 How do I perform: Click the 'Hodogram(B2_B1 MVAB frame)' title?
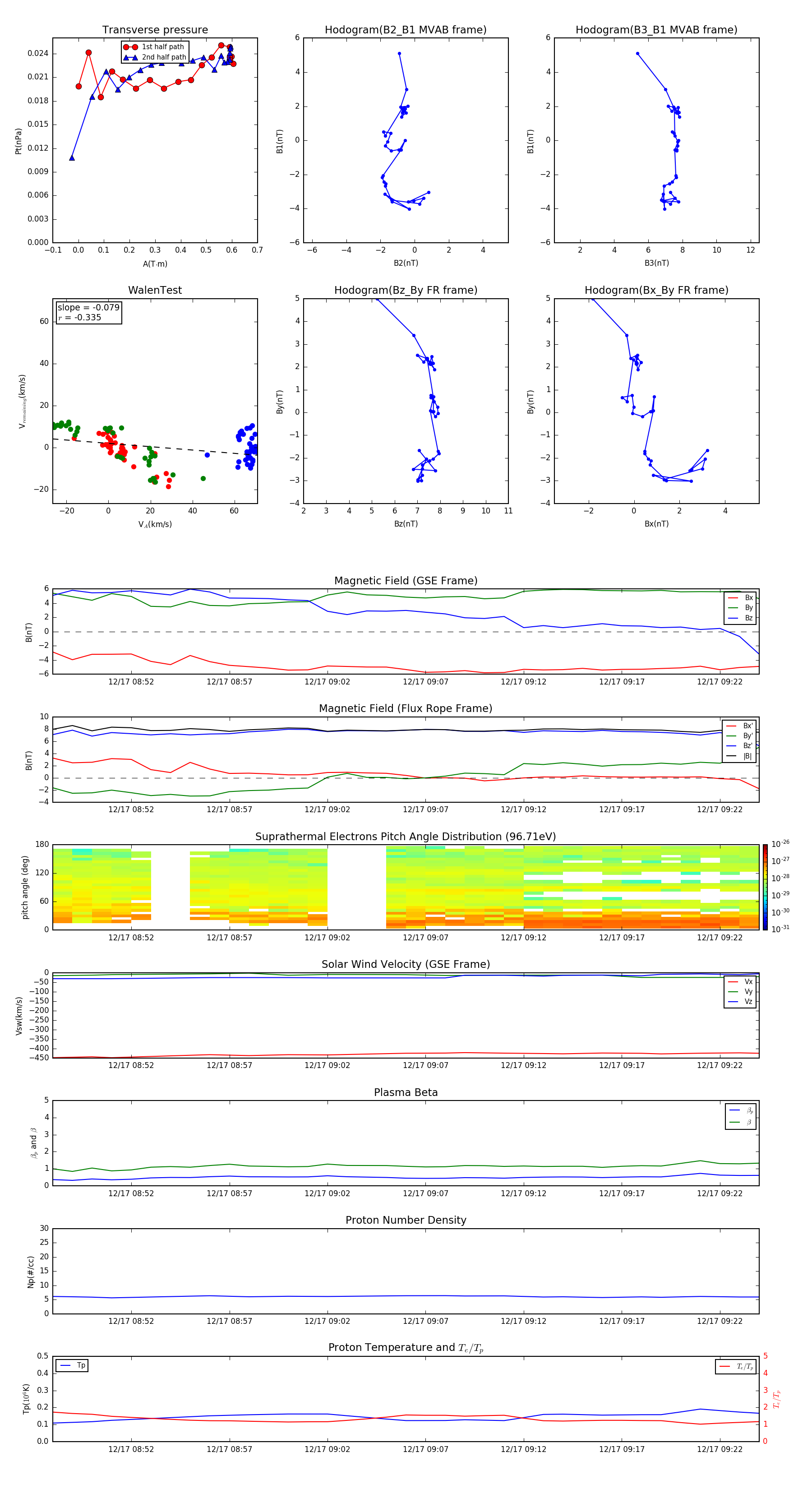tap(406, 30)
